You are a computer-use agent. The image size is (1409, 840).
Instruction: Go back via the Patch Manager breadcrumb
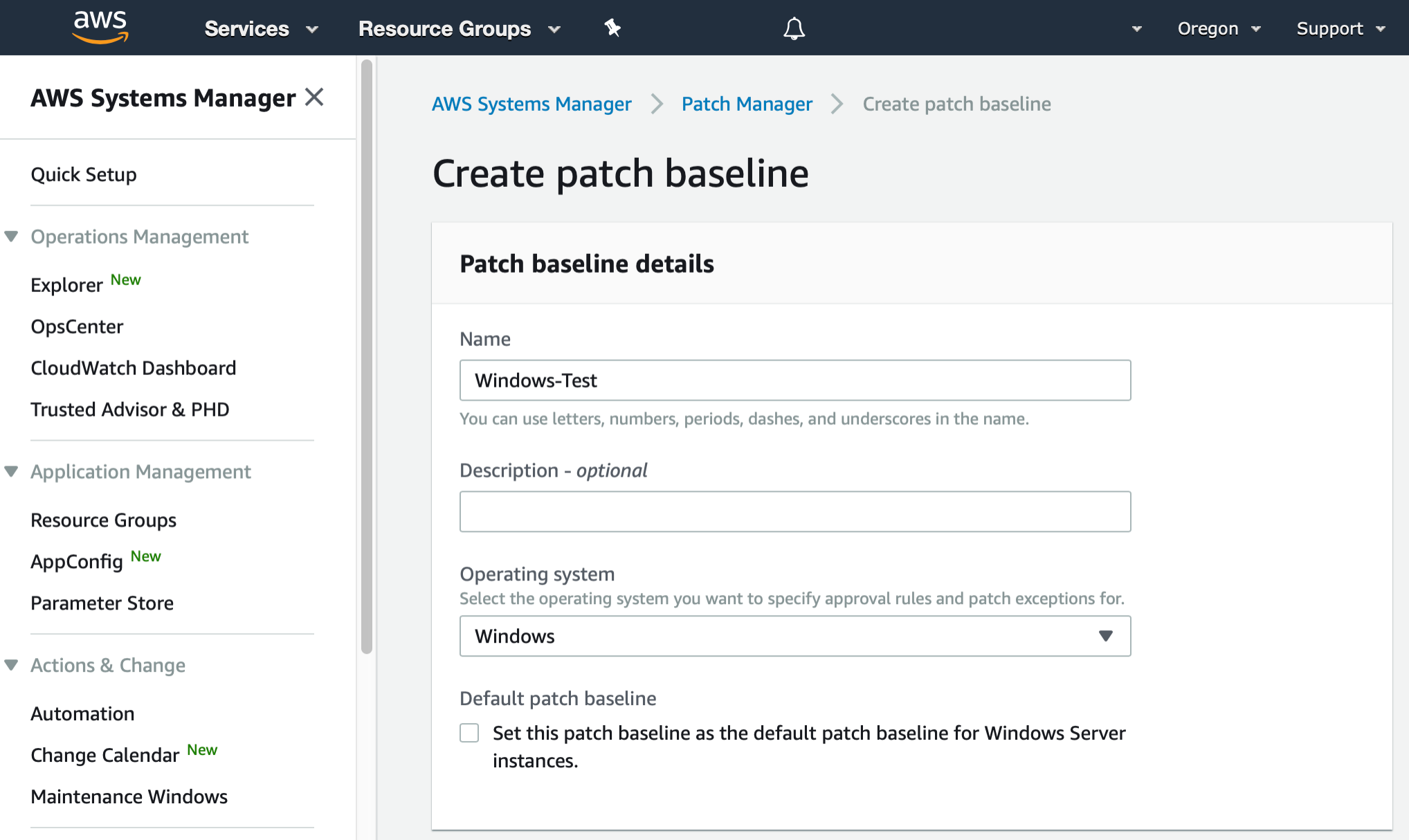coord(747,104)
